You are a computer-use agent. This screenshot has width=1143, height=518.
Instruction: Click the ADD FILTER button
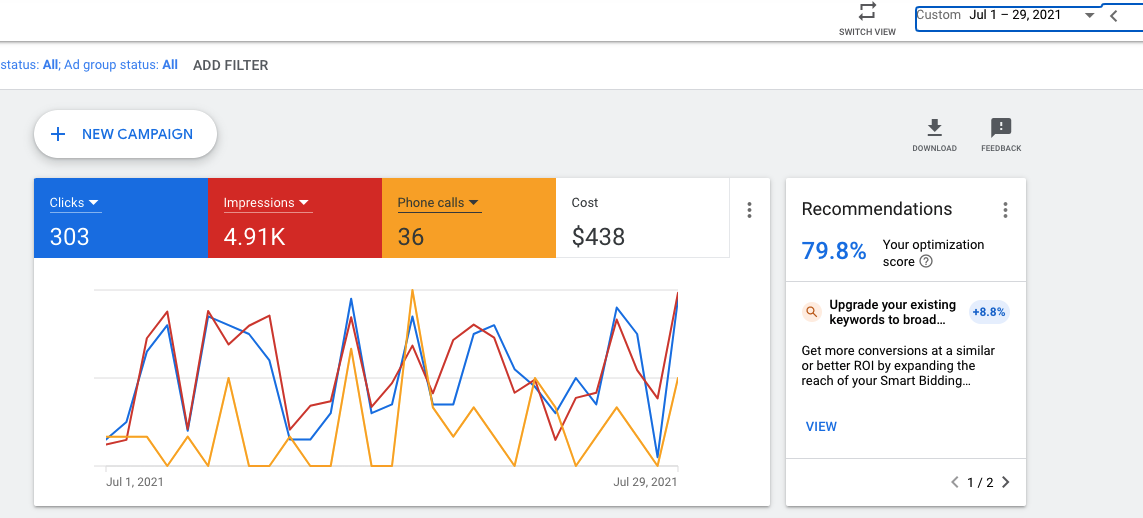click(230, 65)
